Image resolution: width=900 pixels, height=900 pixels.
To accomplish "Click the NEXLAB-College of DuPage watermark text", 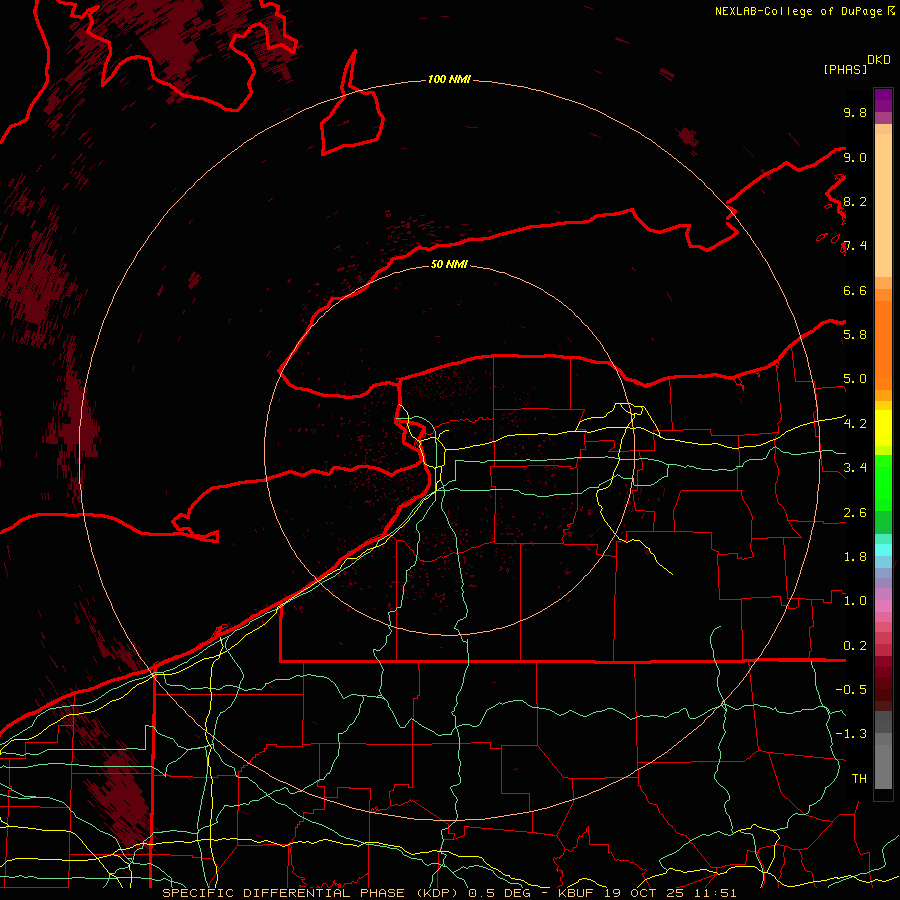I will [x=804, y=11].
